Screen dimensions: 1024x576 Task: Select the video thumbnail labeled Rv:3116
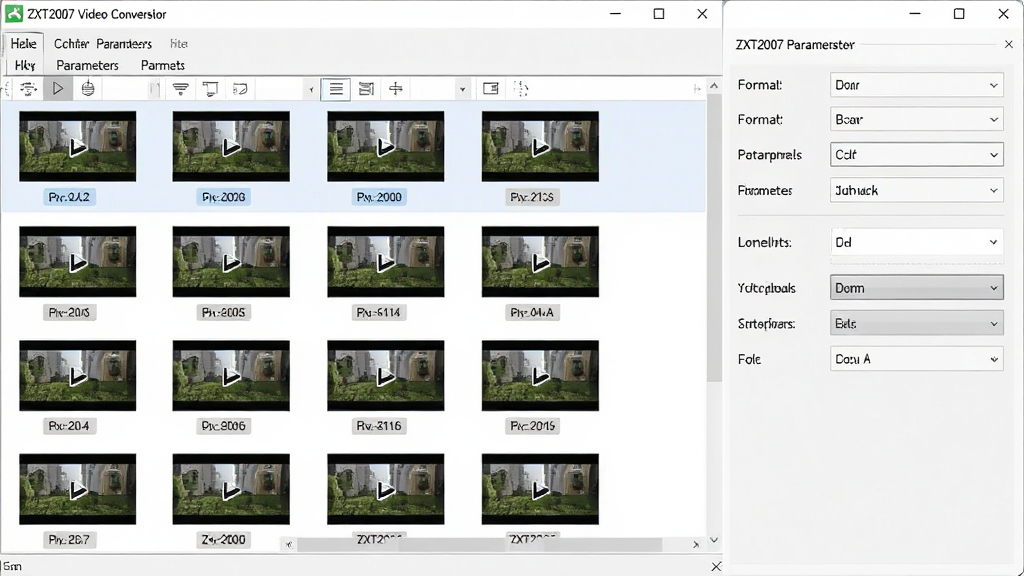(385, 376)
